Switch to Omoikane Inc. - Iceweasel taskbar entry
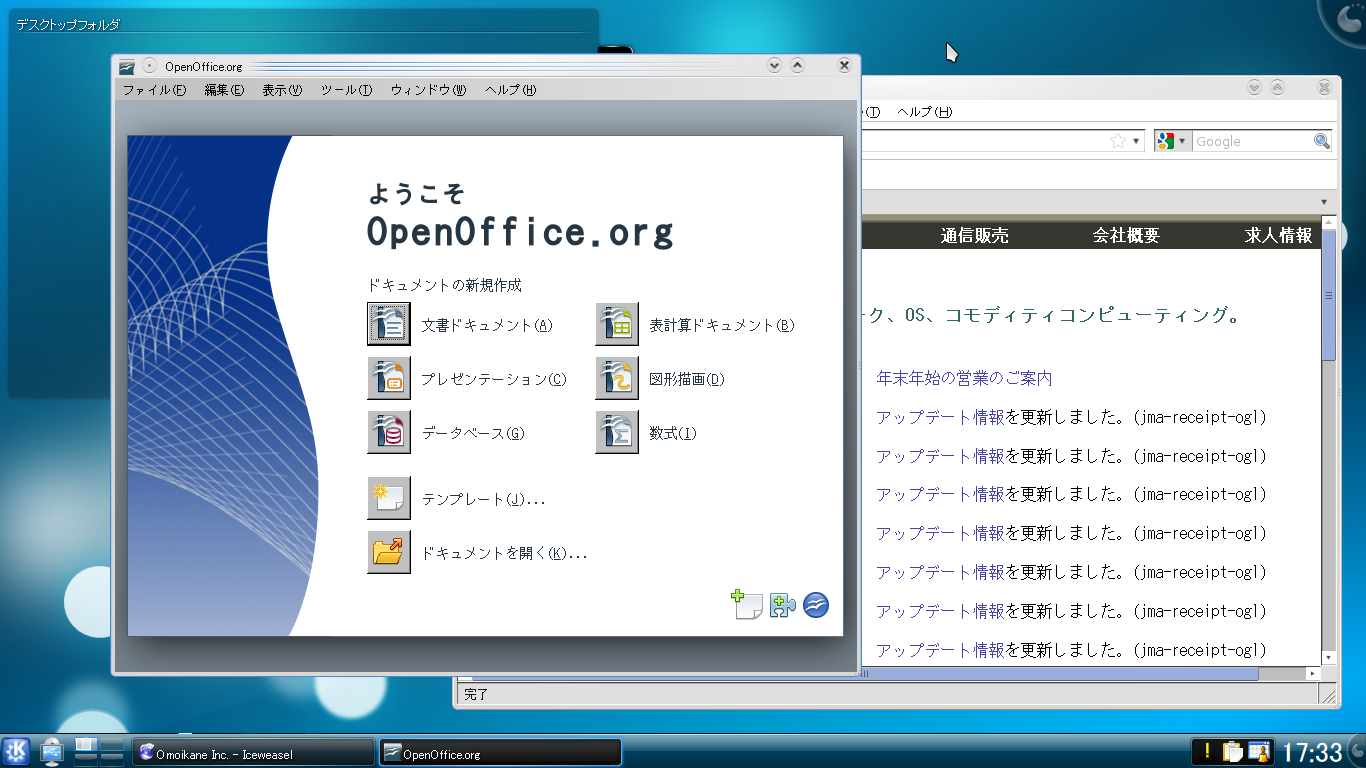Image resolution: width=1366 pixels, height=768 pixels. 254,753
